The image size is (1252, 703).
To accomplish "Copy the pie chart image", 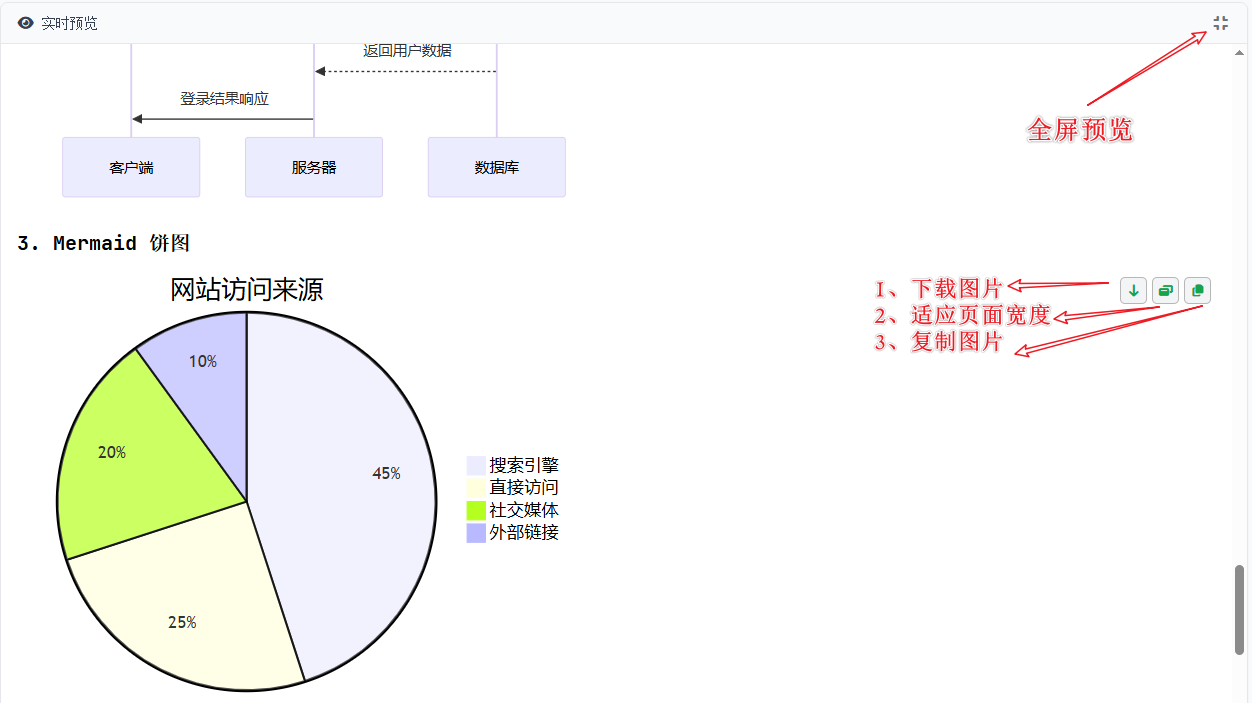I will 1197,291.
